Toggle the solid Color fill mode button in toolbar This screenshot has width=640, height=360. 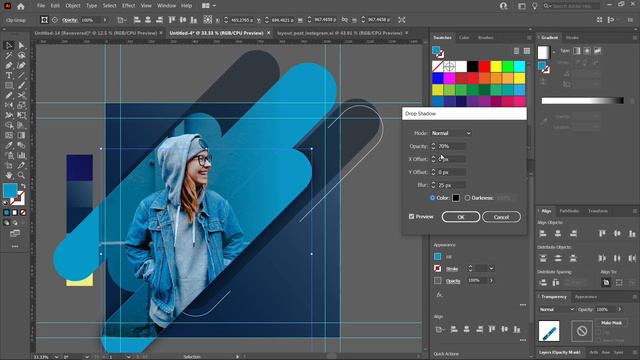pyautogui.click(x=7, y=213)
